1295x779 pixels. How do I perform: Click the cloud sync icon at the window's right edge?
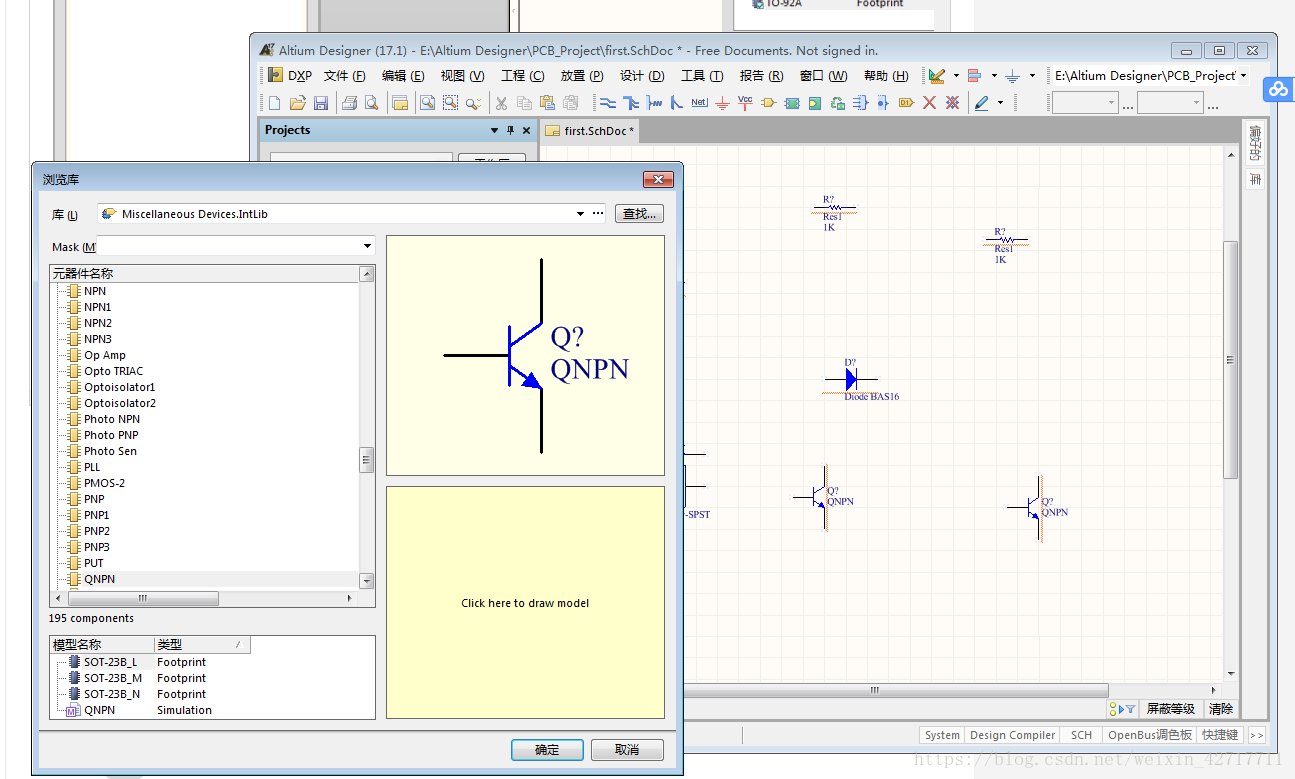[x=1278, y=89]
